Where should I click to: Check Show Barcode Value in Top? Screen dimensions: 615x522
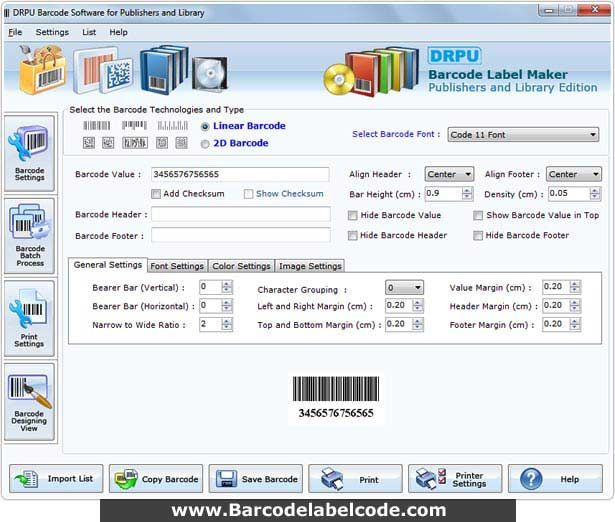(x=478, y=215)
